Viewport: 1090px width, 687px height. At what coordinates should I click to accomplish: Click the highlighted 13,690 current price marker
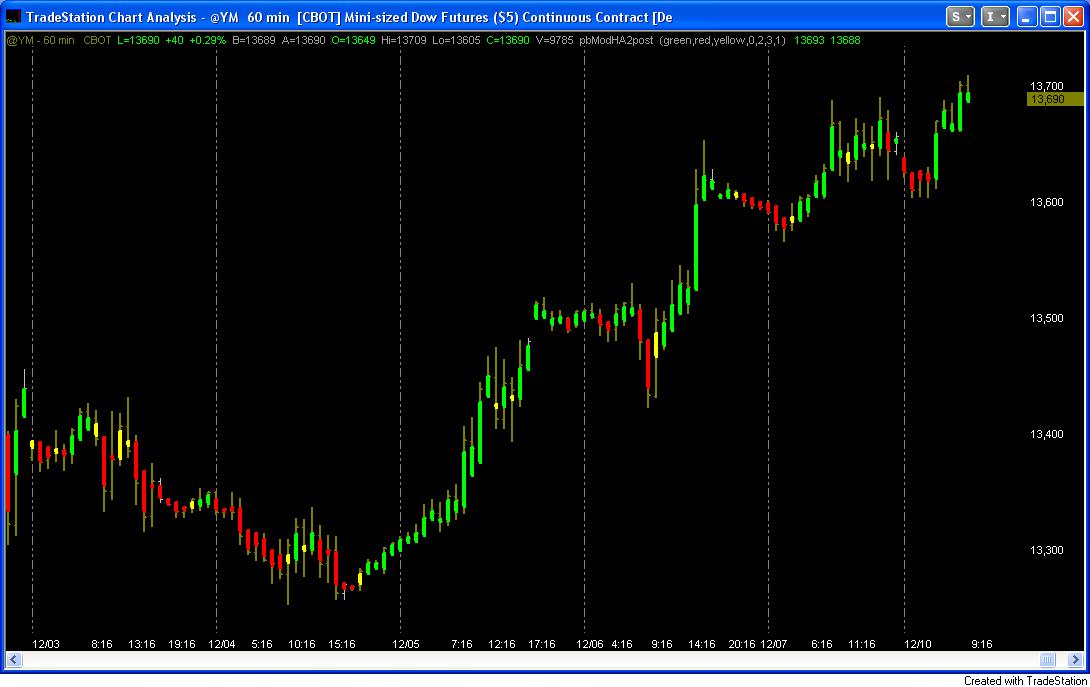[x=1055, y=99]
